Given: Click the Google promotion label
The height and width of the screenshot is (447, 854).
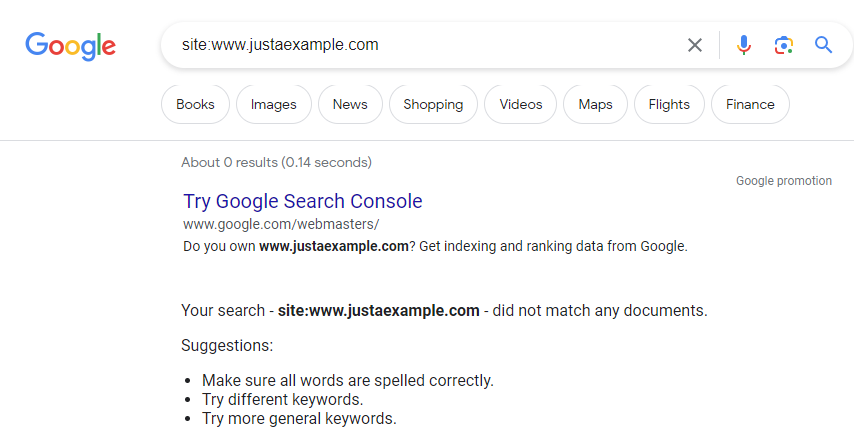Looking at the screenshot, I should (x=784, y=181).
